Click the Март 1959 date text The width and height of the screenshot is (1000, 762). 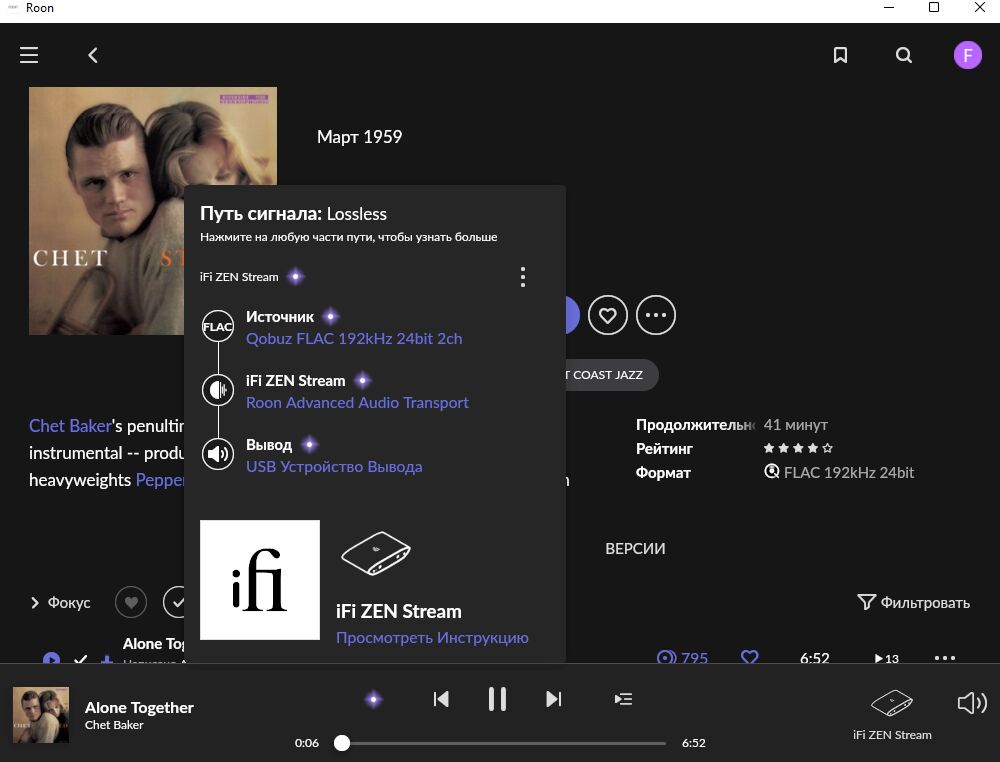click(360, 137)
